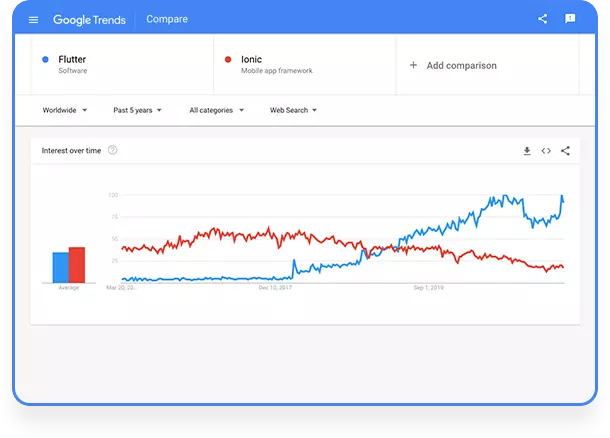The image size is (610, 438).
Task: Open the Web Search type dropdown
Action: coord(293,110)
